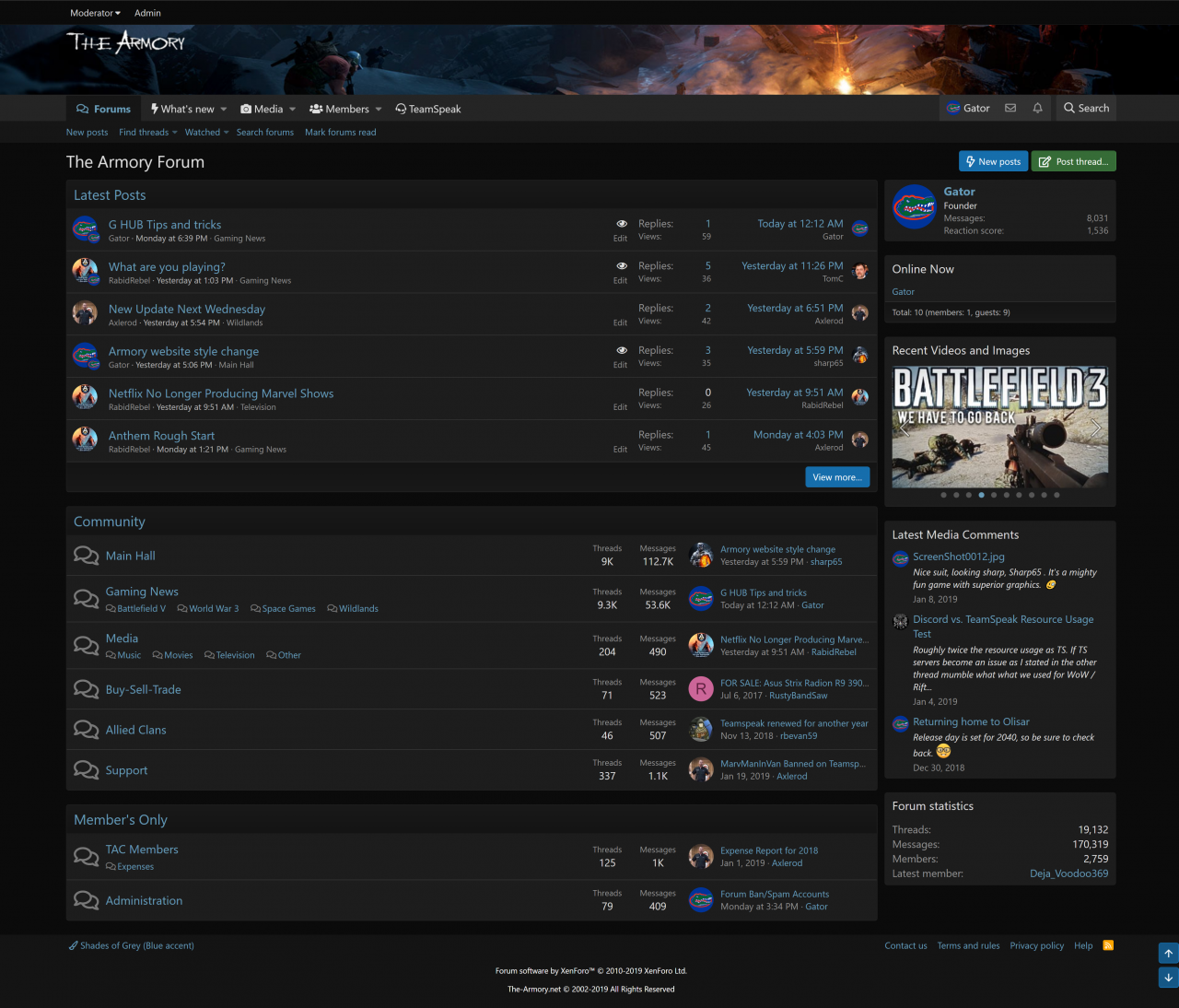The width and height of the screenshot is (1179, 1008).
Task: Open the inbox envelope icon
Action: pyautogui.click(x=1010, y=108)
